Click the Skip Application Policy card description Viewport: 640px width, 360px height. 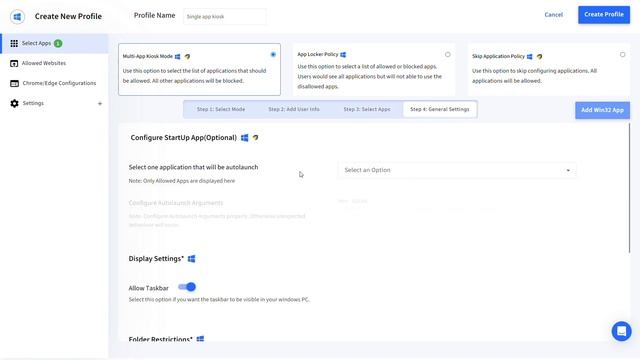click(x=534, y=76)
